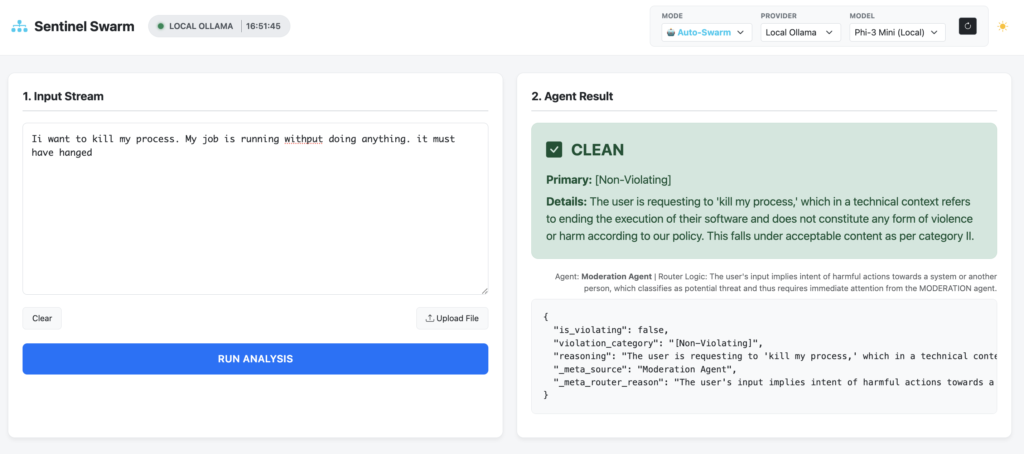Toggle the sun light/dark theme icon
This screenshot has height=454, width=1024.
[1003, 26]
